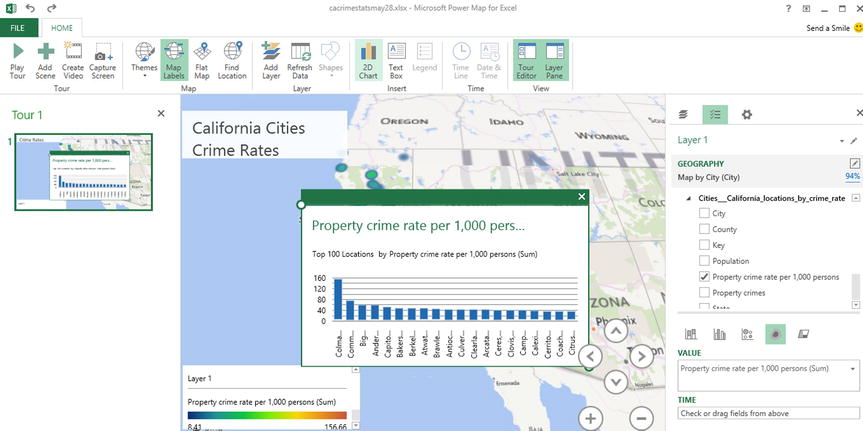Capture the screen image

click(x=102, y=61)
